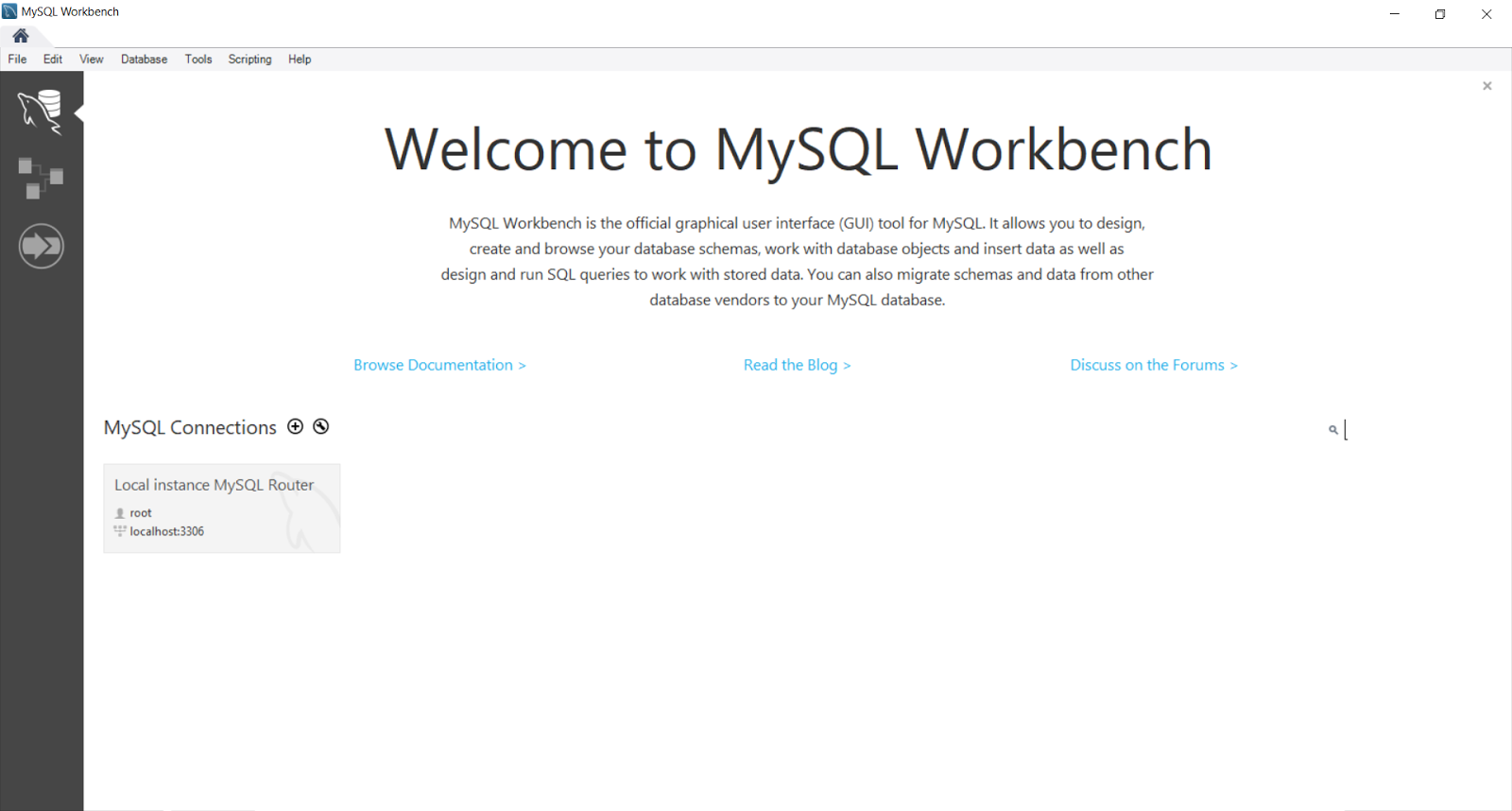The image size is (1512, 811).
Task: Select the MySQL connections dolphin sidebar icon
Action: (x=41, y=112)
